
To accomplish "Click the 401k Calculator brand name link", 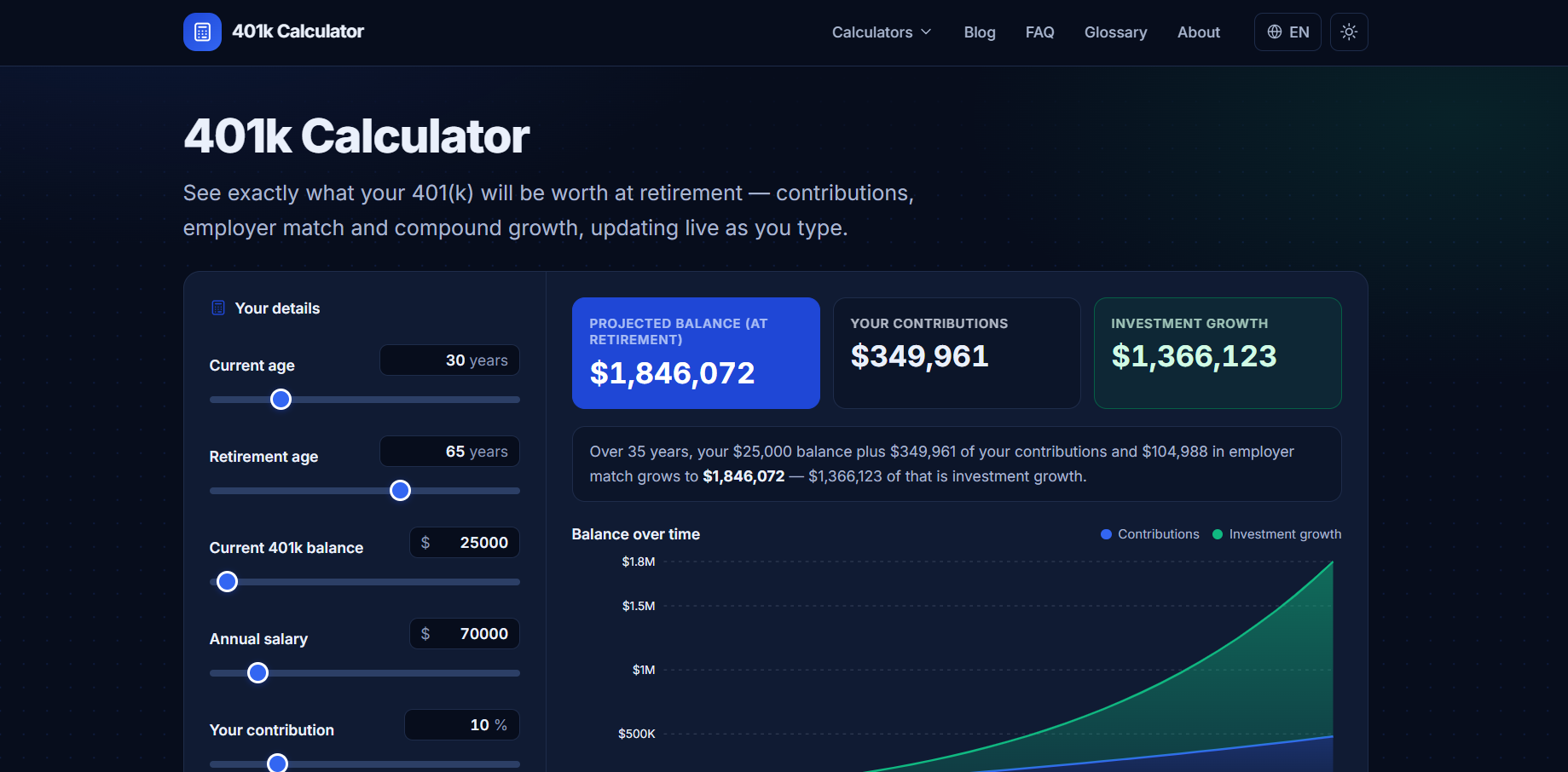I will point(298,32).
